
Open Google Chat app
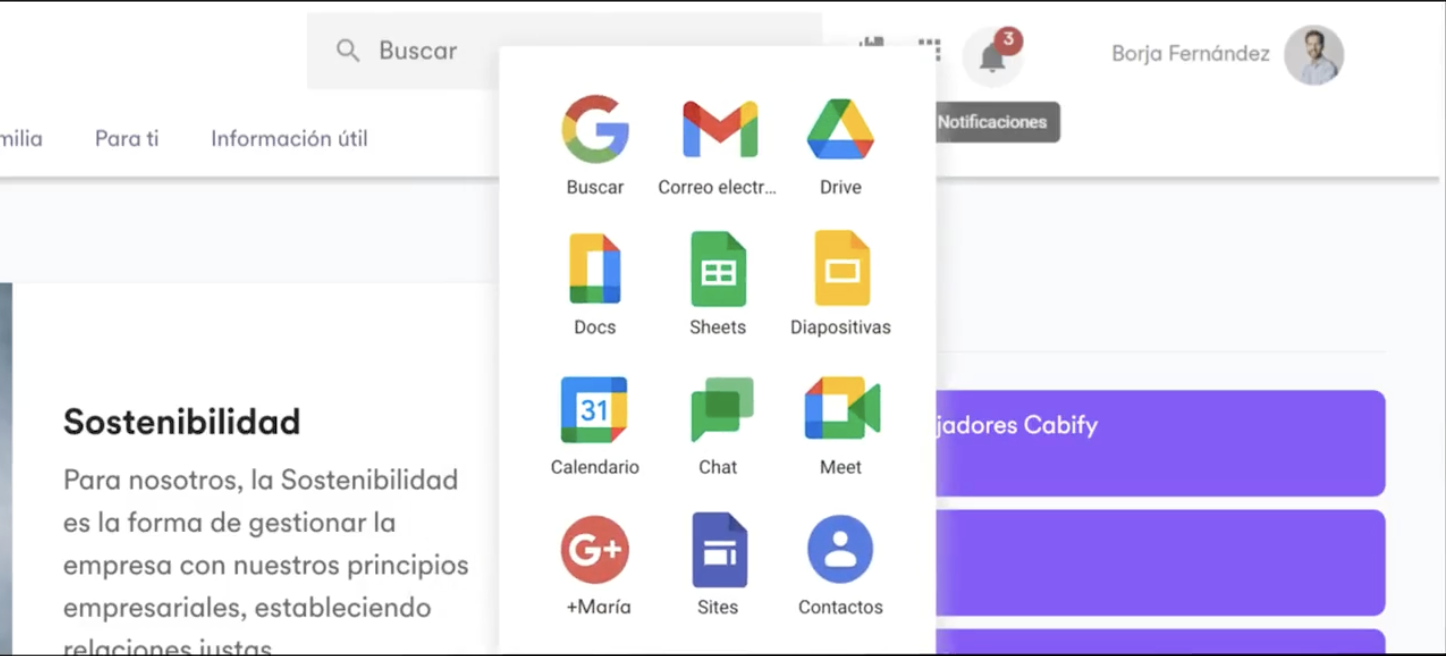722,409
